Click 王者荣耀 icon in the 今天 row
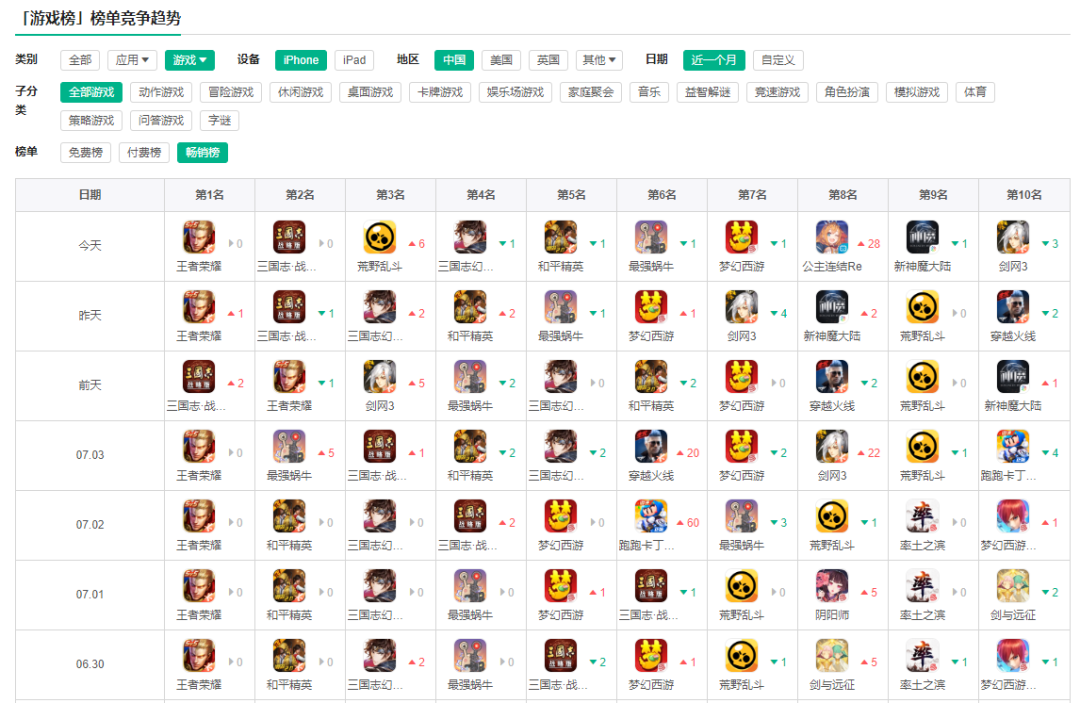1080x703 pixels. [x=198, y=238]
